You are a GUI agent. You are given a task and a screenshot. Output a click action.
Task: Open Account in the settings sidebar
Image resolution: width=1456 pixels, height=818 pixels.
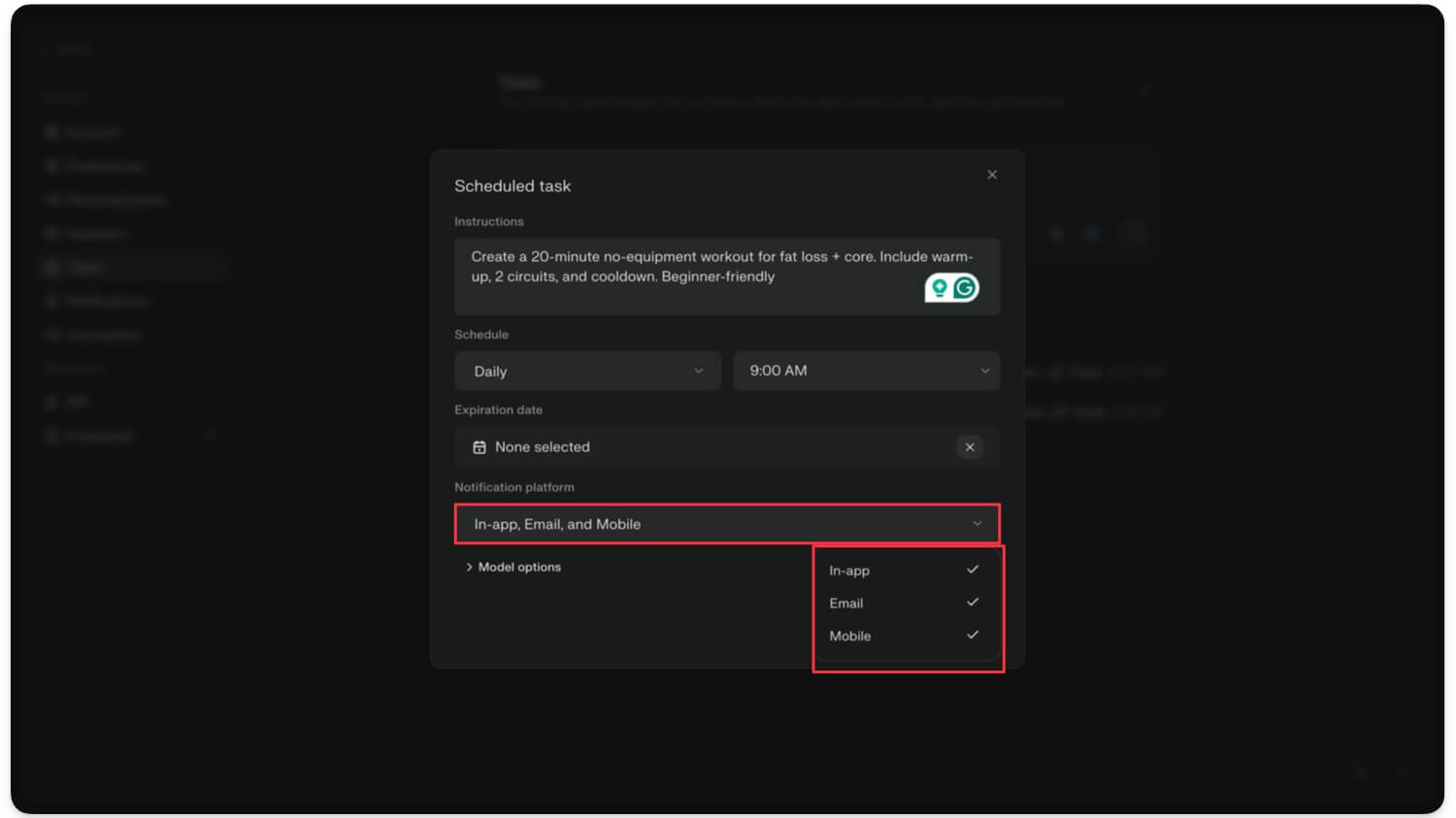pyautogui.click(x=92, y=132)
